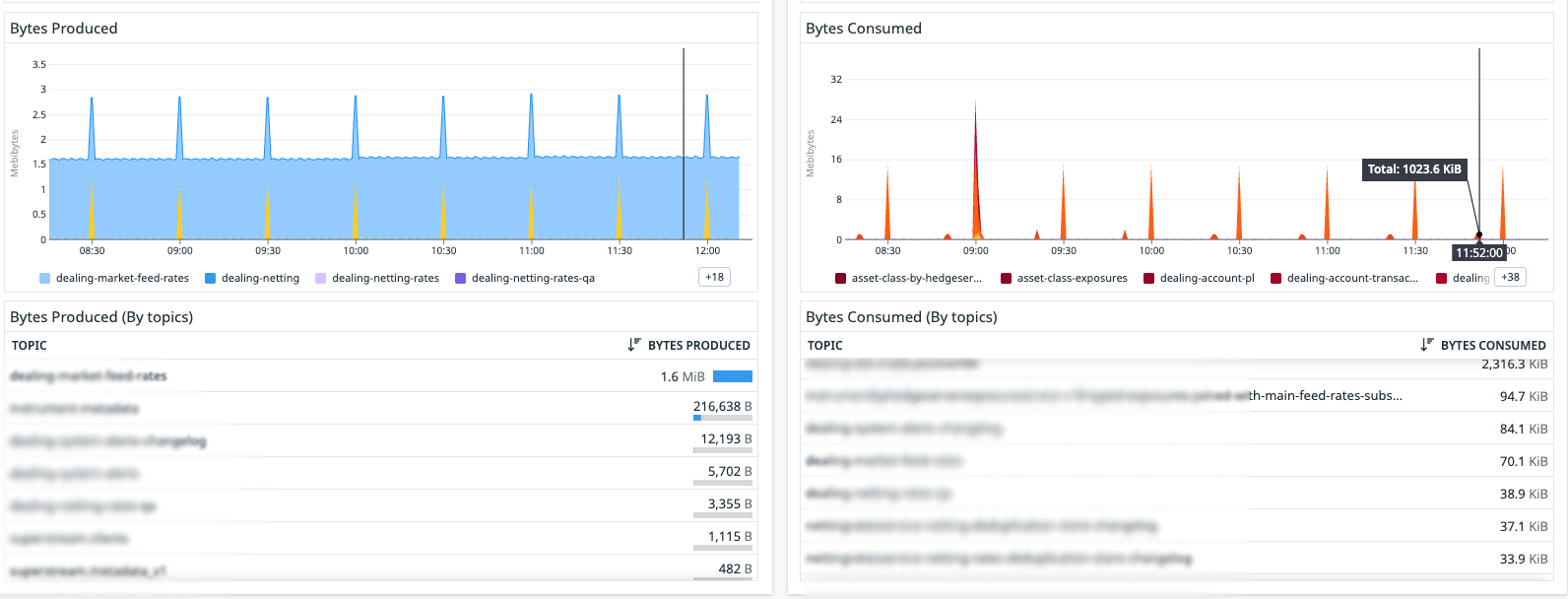
Task: Click the Total: 1023.6 KiB tooltip
Action: [x=1414, y=169]
